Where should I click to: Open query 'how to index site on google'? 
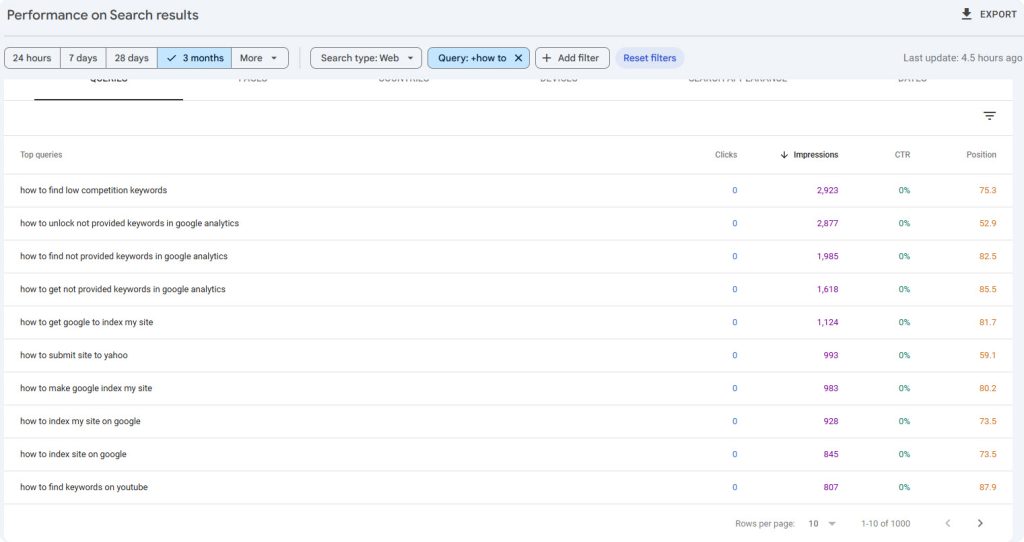click(73, 454)
